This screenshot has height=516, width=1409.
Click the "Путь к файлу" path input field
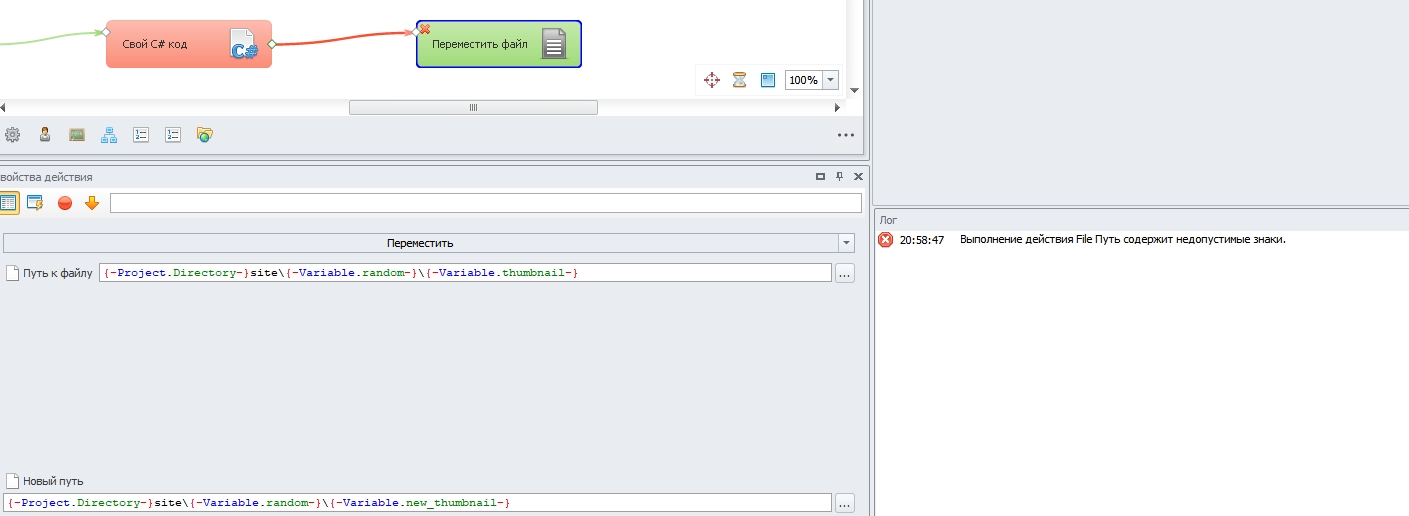click(465, 273)
